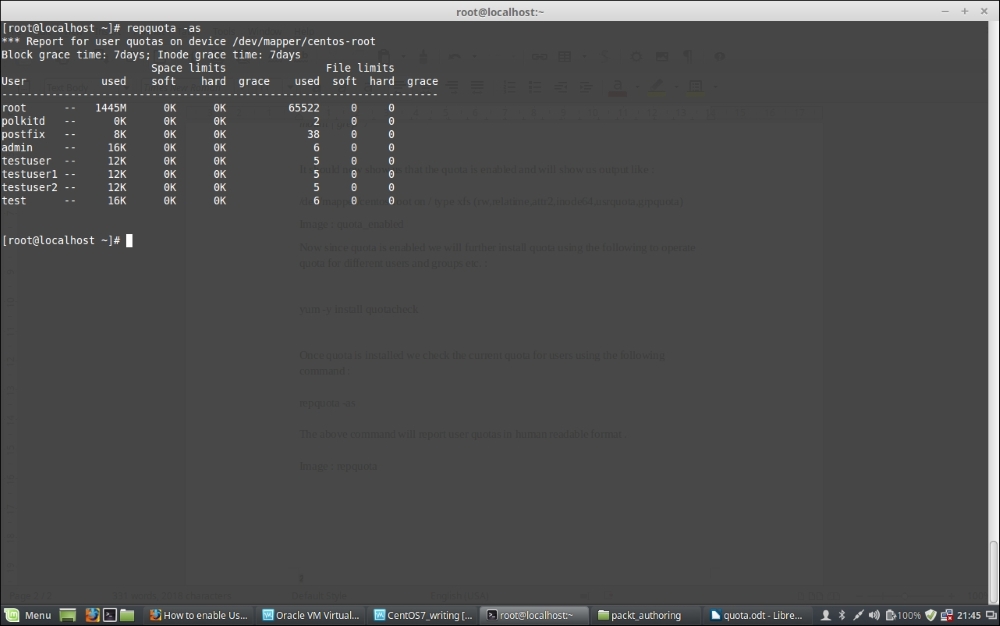Open the volume speaker tray icon

874,615
